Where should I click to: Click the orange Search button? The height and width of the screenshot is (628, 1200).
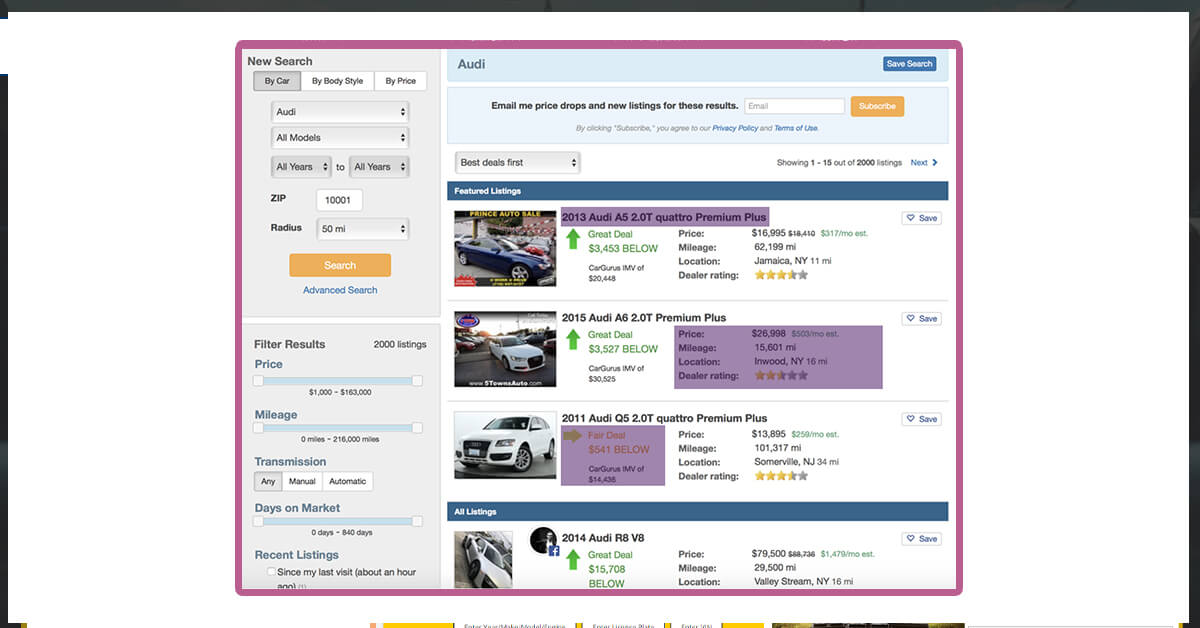(340, 265)
